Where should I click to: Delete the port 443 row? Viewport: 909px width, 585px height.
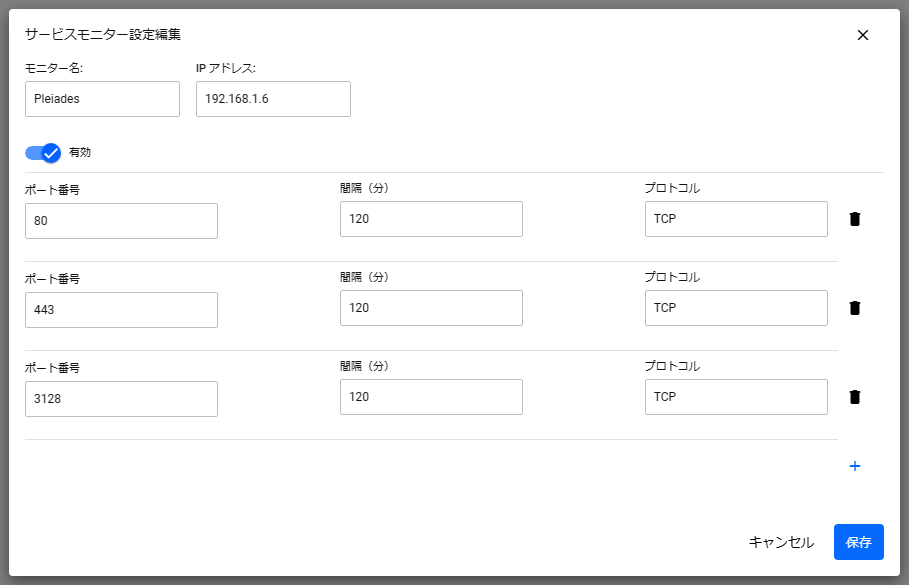(x=854, y=308)
